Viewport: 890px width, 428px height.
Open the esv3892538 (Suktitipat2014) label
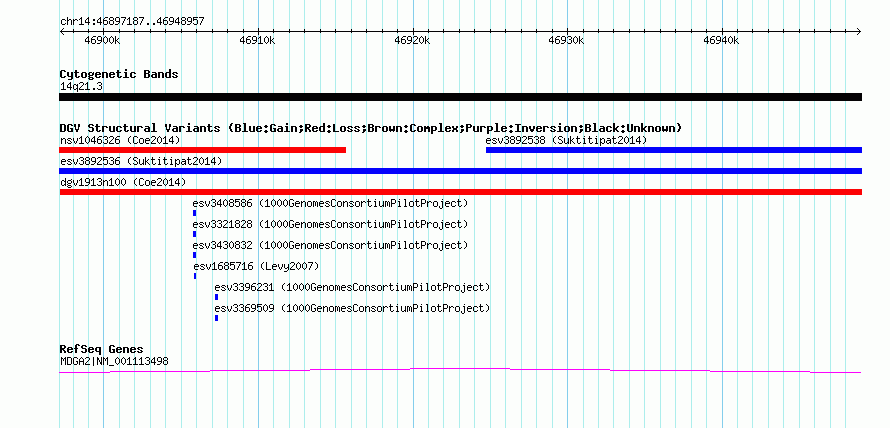566,140
